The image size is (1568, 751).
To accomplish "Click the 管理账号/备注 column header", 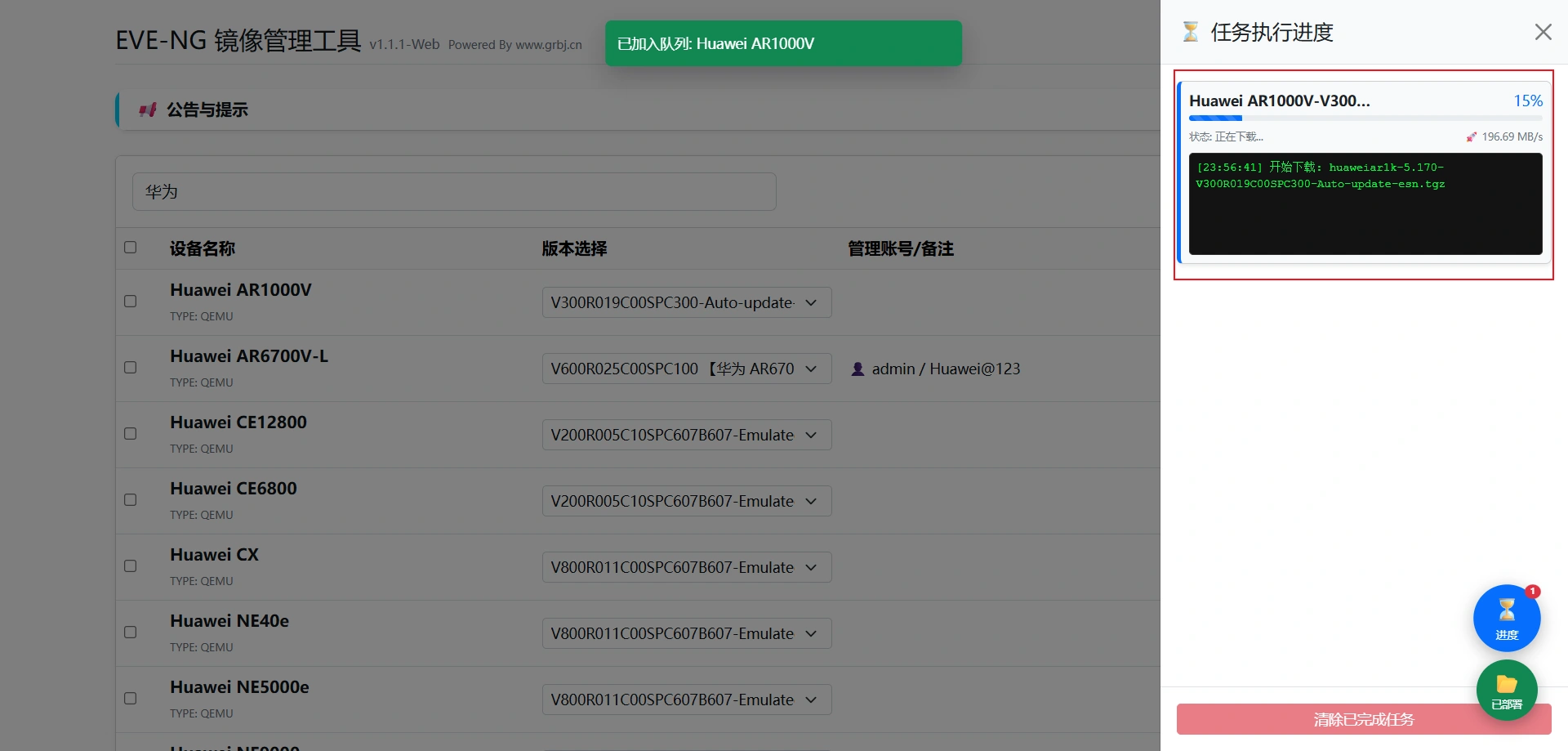I will tap(901, 248).
